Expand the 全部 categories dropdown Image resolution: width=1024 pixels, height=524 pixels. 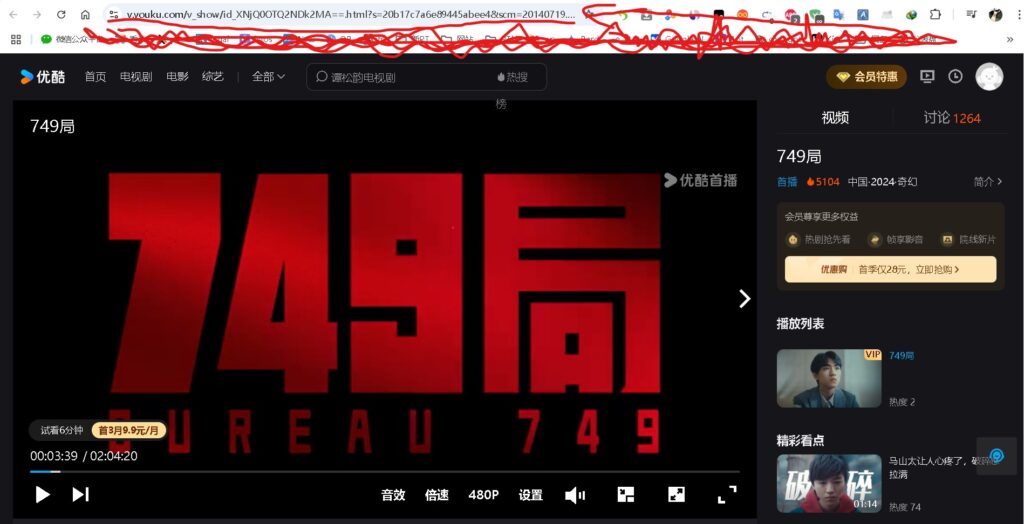pyautogui.click(x=268, y=76)
